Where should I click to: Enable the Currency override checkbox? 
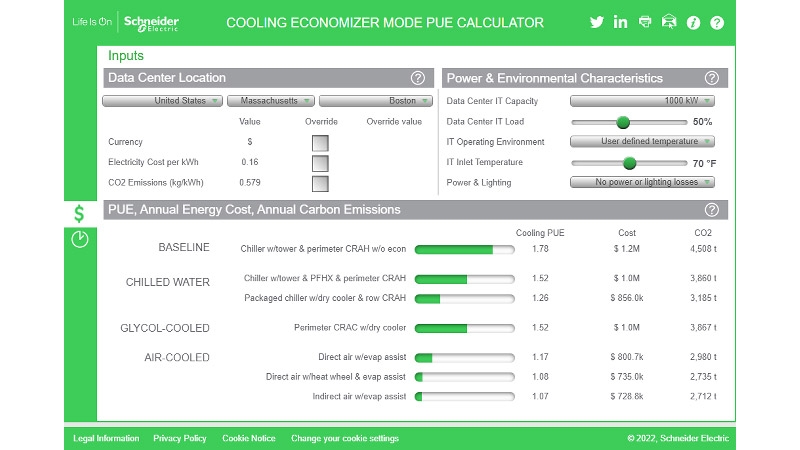tap(320, 142)
